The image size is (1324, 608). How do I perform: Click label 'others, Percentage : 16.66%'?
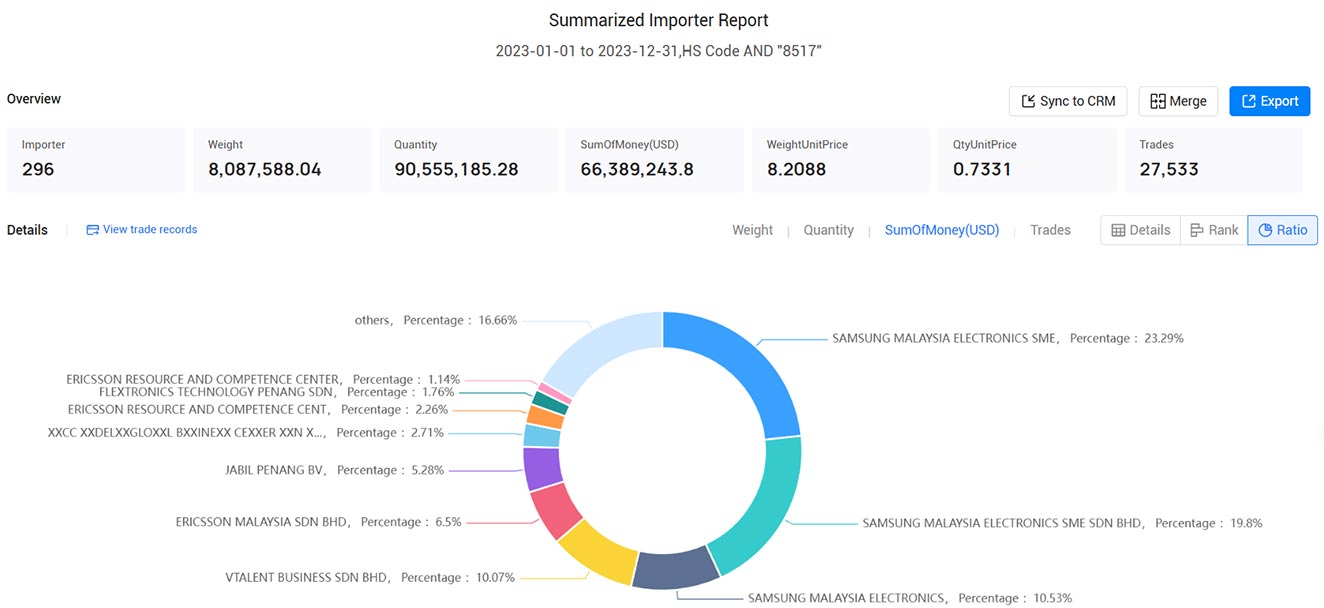click(x=436, y=320)
